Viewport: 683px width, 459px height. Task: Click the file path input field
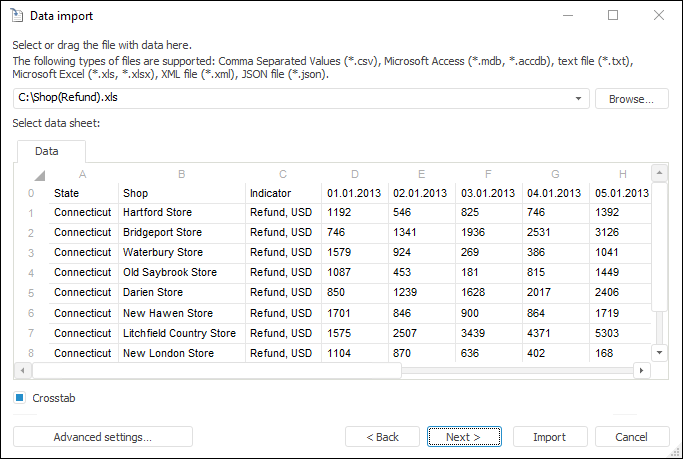(x=295, y=99)
